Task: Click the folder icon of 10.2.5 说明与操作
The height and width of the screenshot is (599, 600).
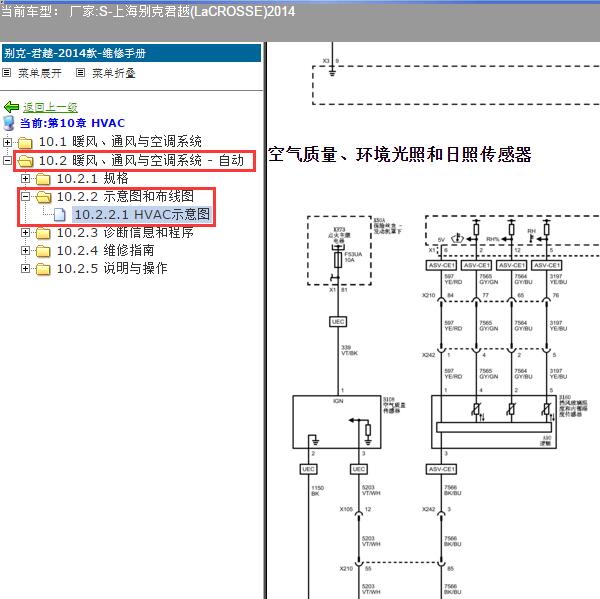Action: click(43, 269)
